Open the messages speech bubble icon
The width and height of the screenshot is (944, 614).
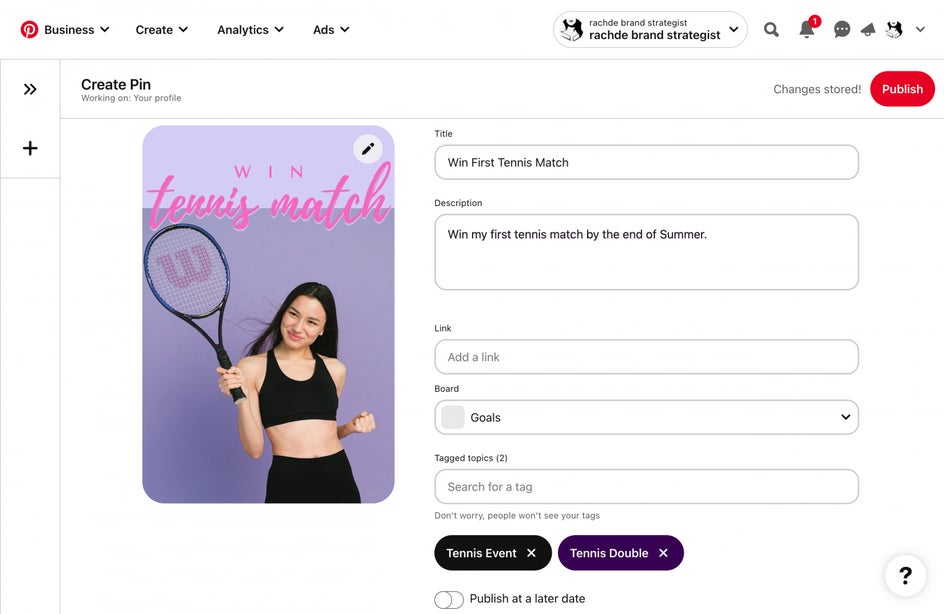[842, 30]
